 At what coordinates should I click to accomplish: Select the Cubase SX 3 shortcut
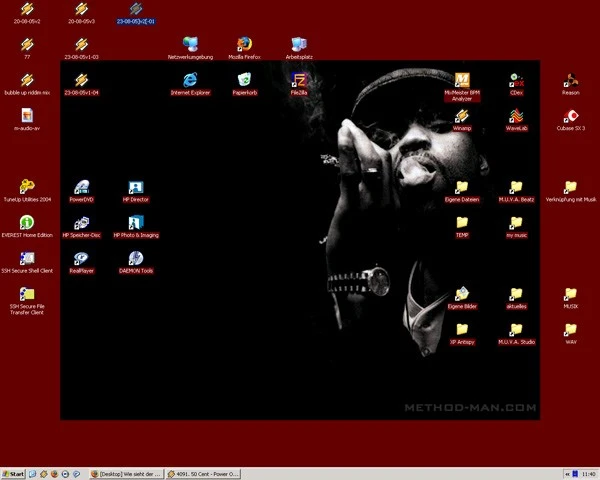point(570,117)
